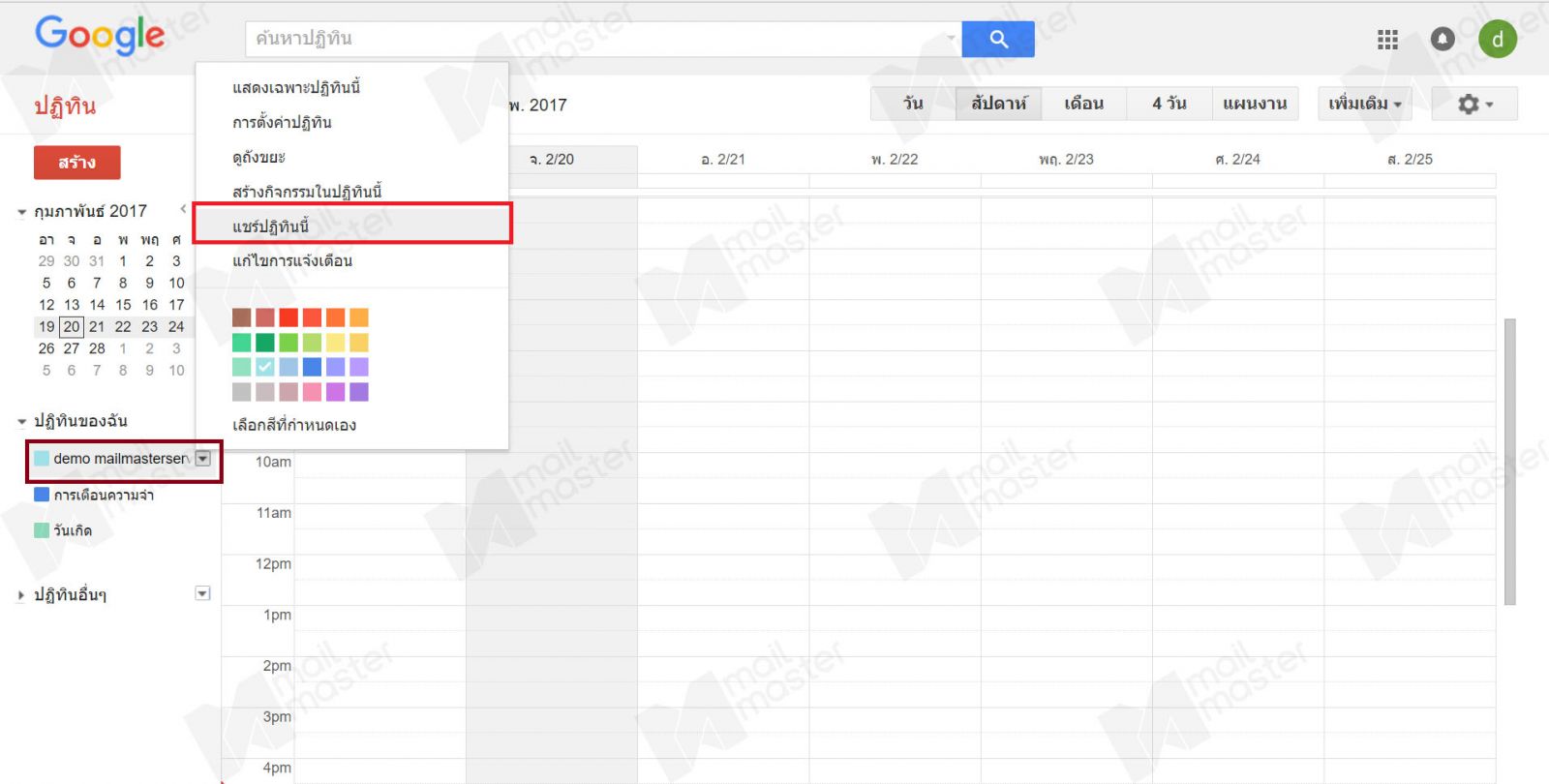Pick the bright blue color swatch
The width and height of the screenshot is (1549, 784).
tap(312, 367)
